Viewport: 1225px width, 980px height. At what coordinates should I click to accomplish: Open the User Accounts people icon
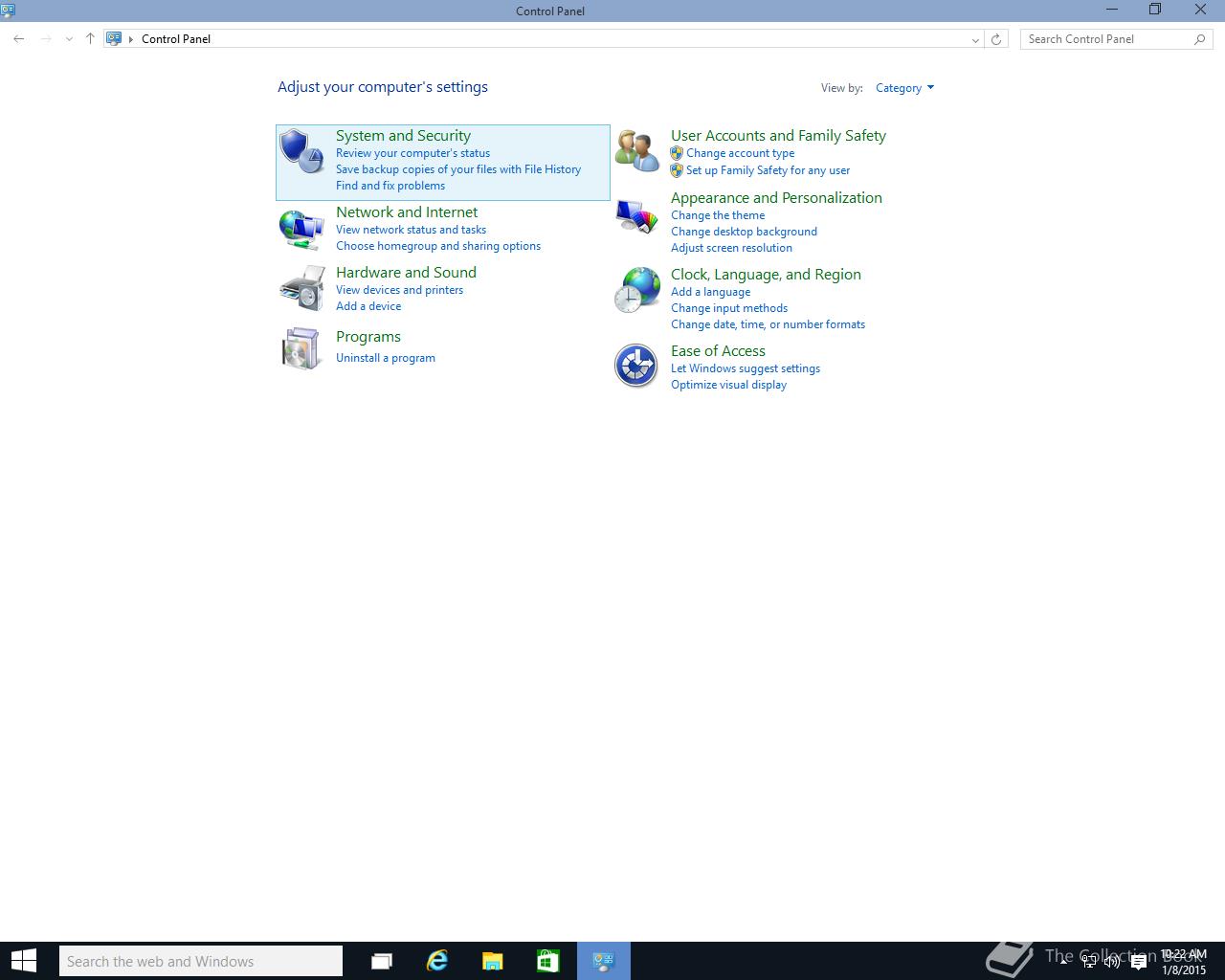pyautogui.click(x=636, y=151)
